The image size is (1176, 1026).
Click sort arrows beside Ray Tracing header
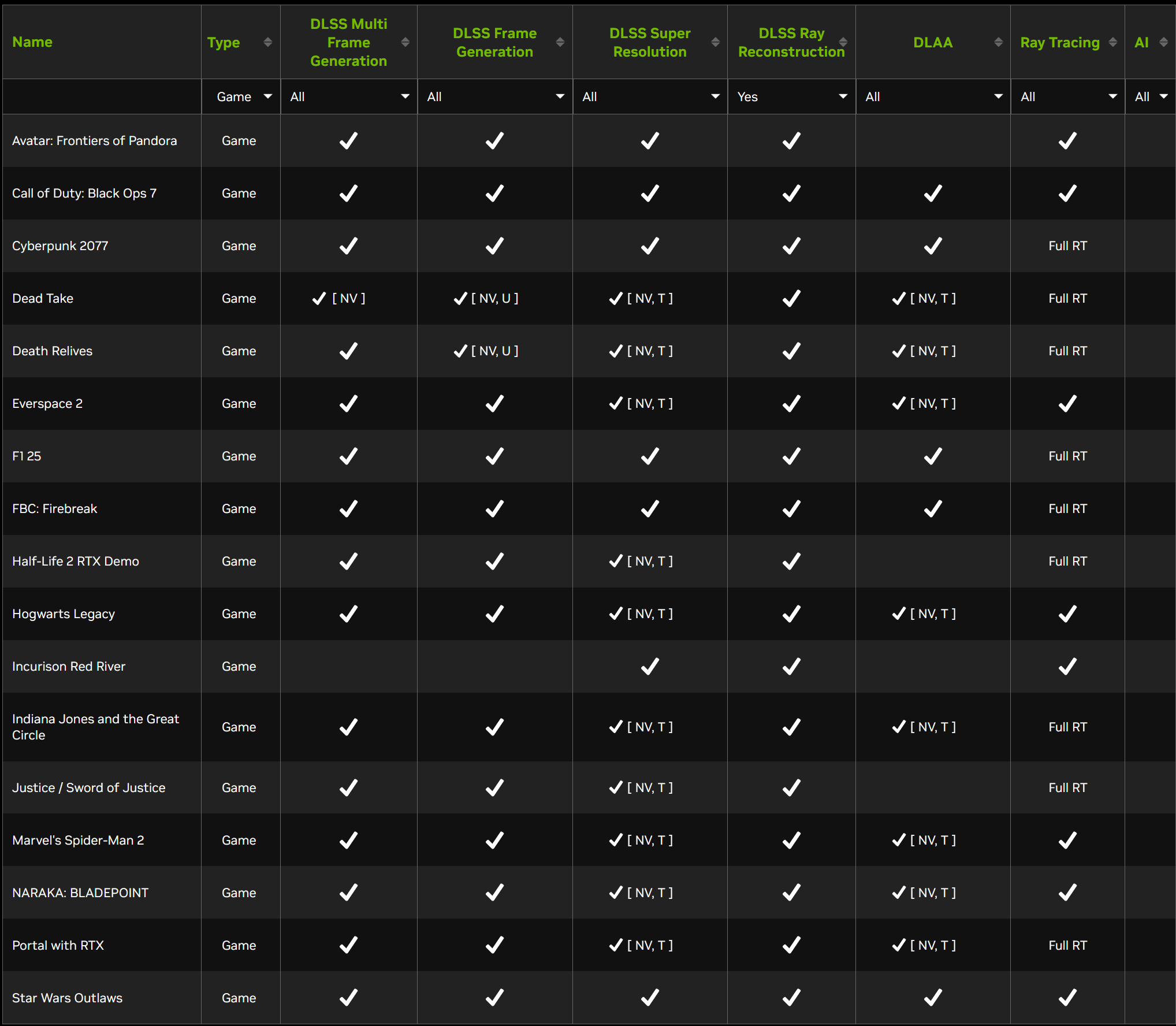click(1112, 42)
